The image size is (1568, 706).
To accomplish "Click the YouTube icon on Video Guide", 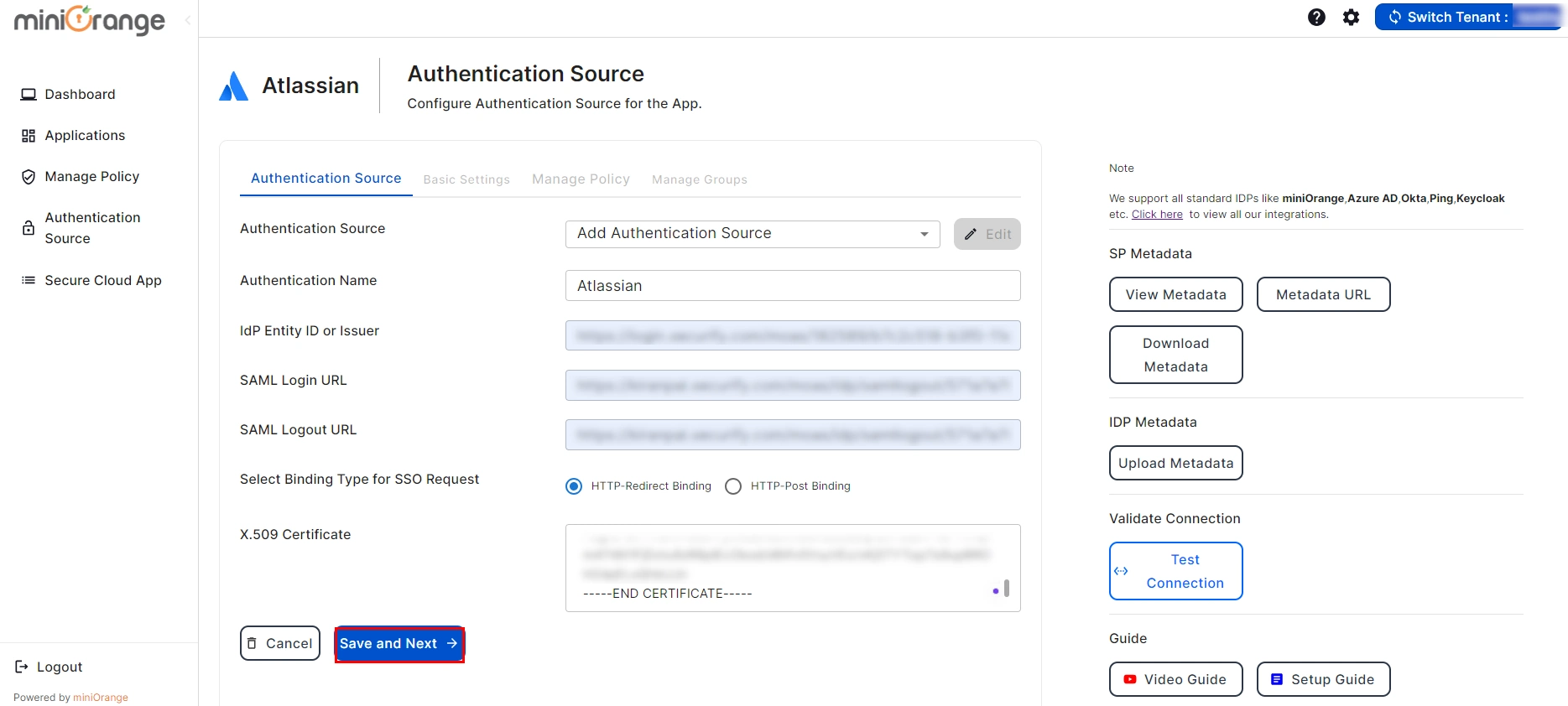I will click(x=1130, y=679).
